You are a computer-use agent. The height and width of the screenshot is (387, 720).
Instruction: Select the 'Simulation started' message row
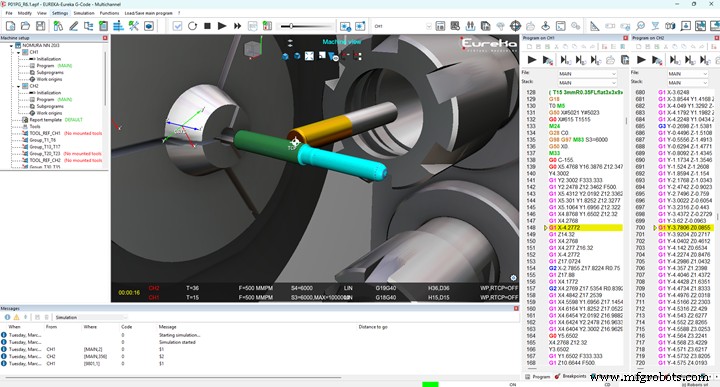pyautogui.click(x=177, y=342)
